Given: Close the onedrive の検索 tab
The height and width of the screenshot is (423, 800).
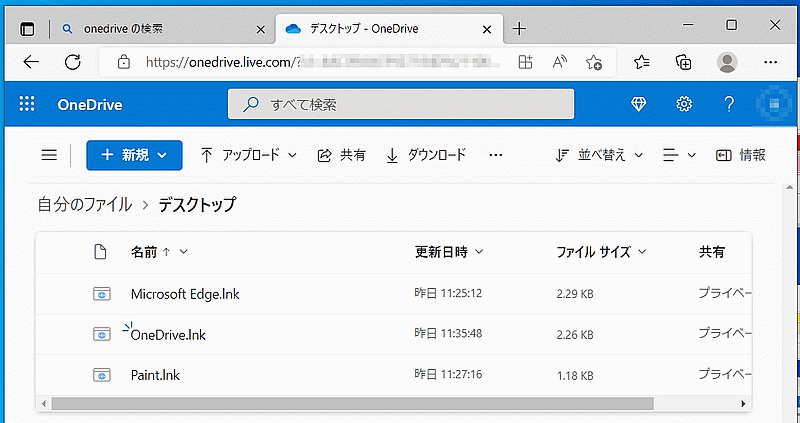Looking at the screenshot, I should coord(260,30).
